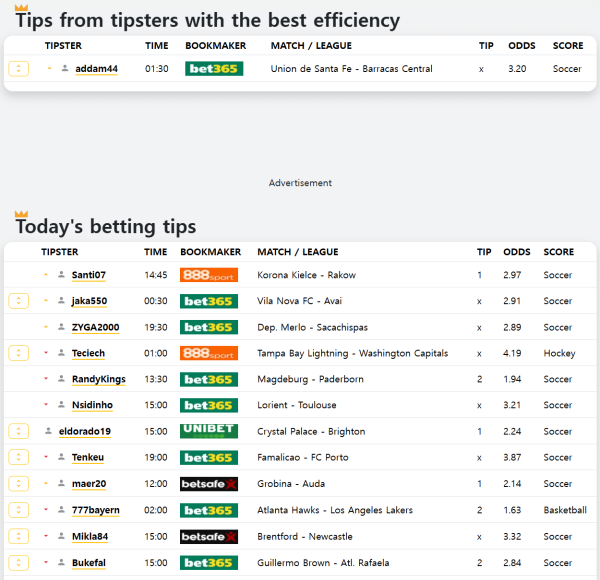This screenshot has width=600, height=580.
Task: Expand the 777bayern tip row
Action: click(18, 510)
